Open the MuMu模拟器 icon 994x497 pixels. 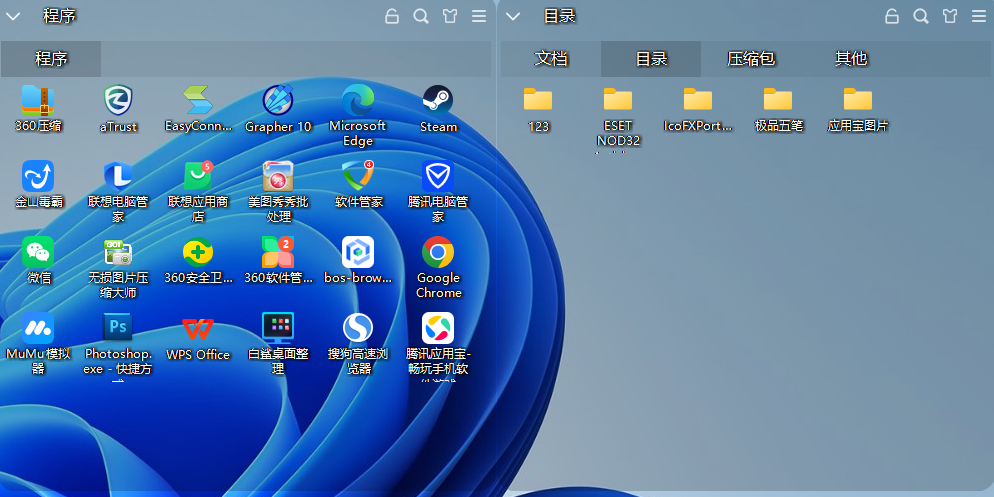coord(38,328)
